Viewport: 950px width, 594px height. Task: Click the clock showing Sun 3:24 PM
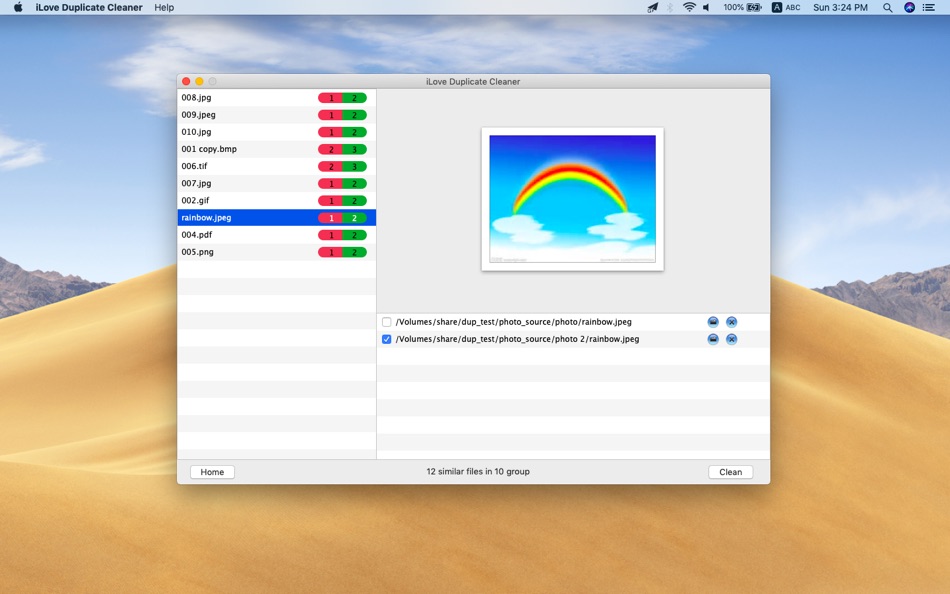(x=840, y=7)
